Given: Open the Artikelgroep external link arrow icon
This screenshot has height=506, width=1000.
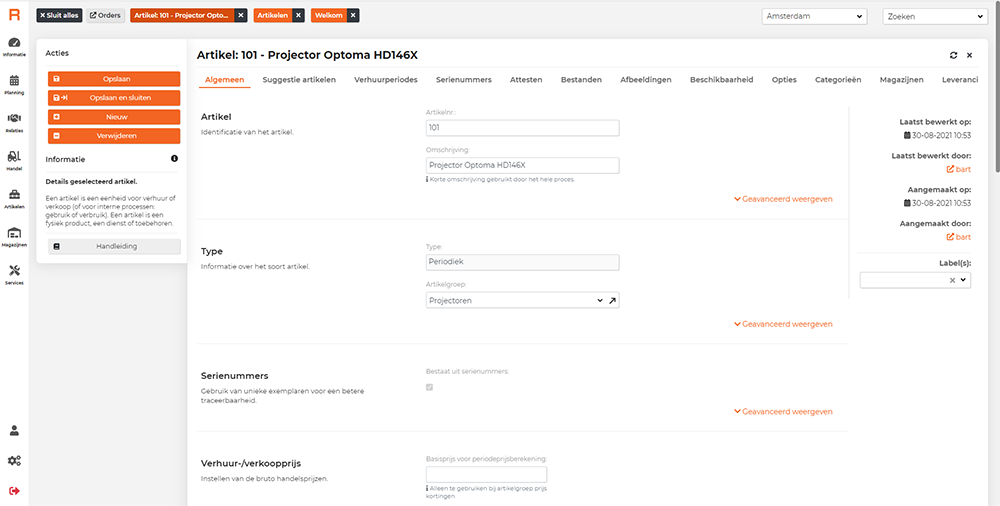Looking at the screenshot, I should pyautogui.click(x=612, y=301).
